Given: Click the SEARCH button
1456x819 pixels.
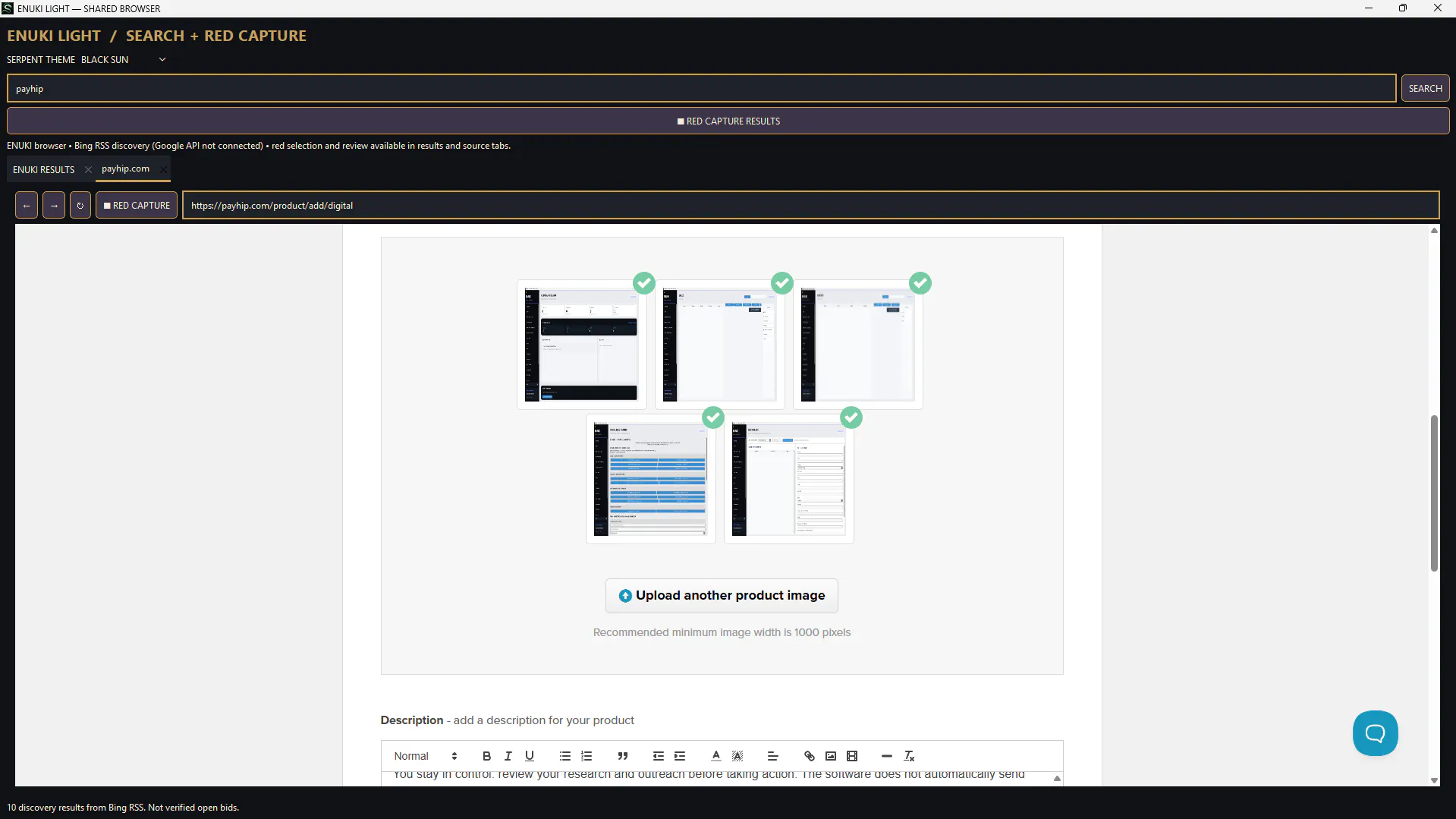Looking at the screenshot, I should (1425, 89).
